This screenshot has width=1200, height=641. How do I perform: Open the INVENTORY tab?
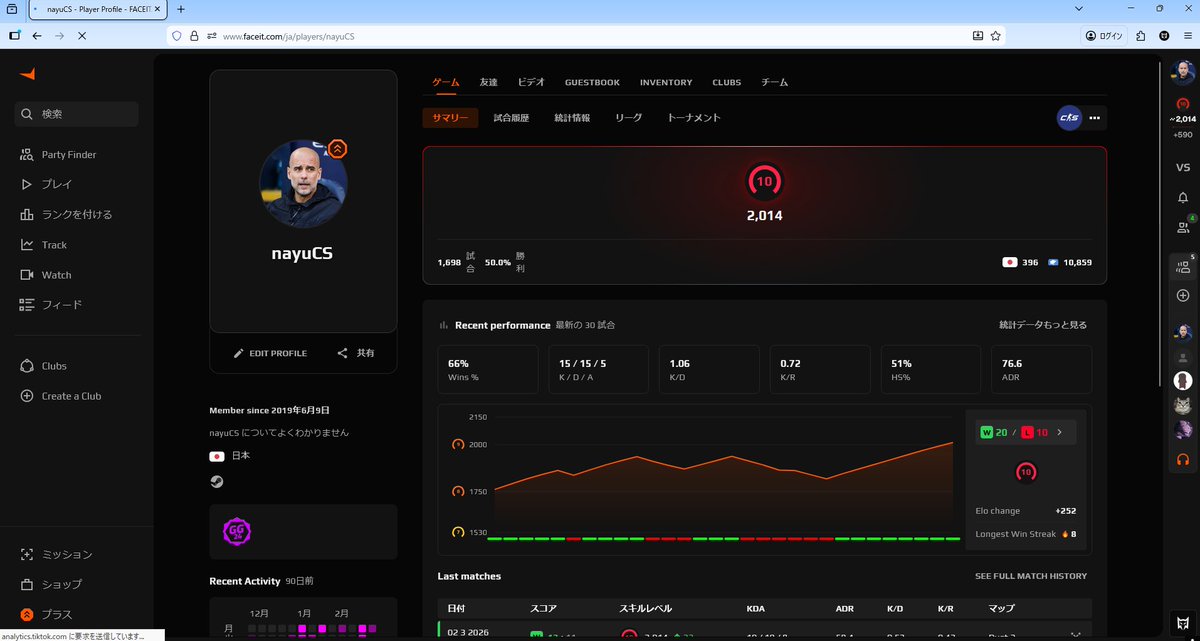point(666,82)
